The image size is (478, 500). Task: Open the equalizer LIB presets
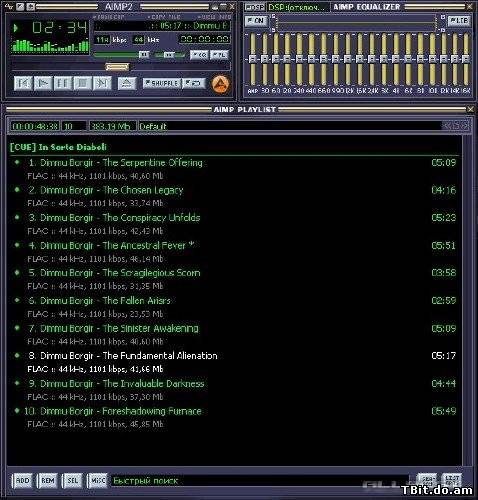click(x=460, y=21)
